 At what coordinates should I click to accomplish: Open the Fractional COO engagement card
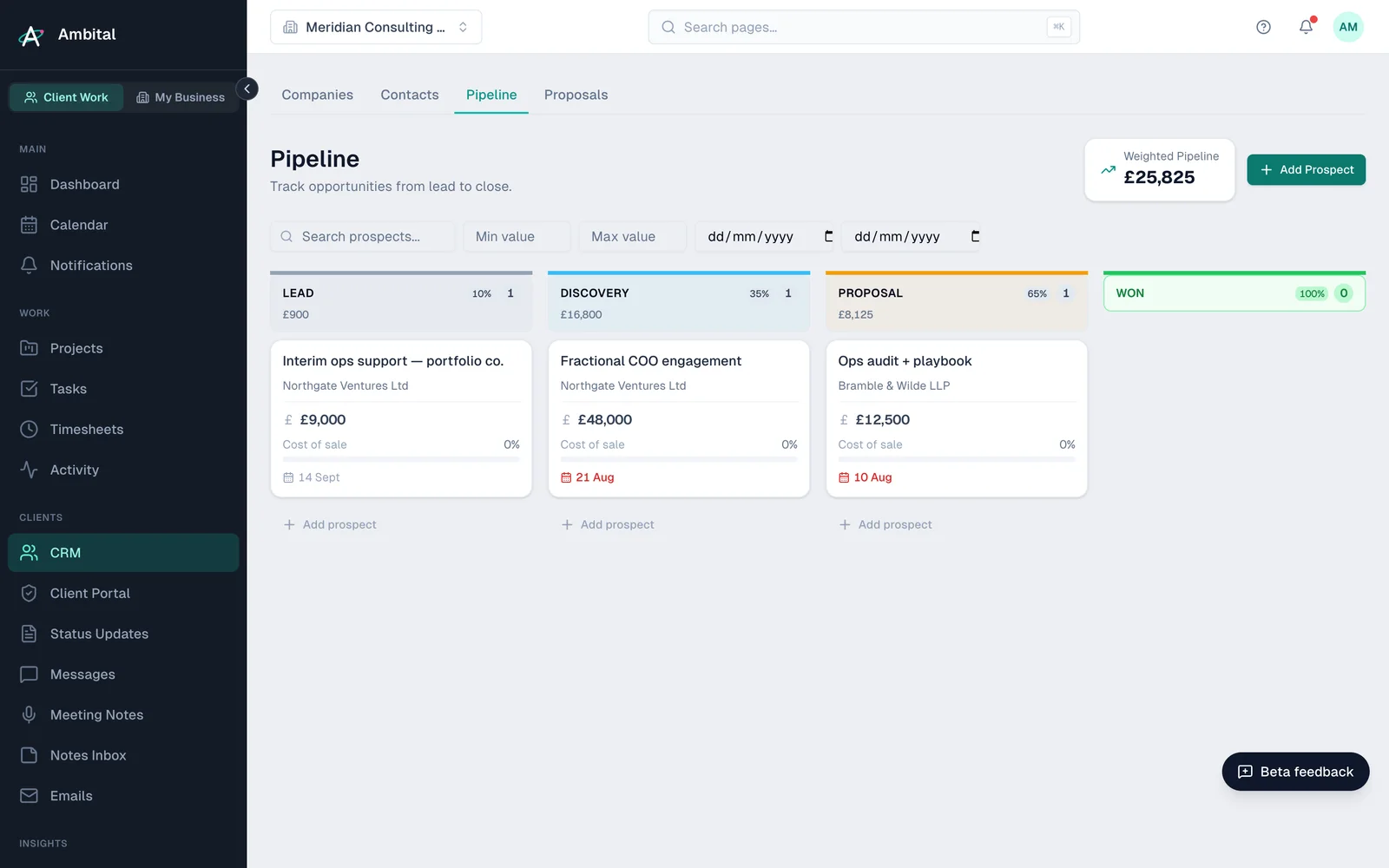679,418
